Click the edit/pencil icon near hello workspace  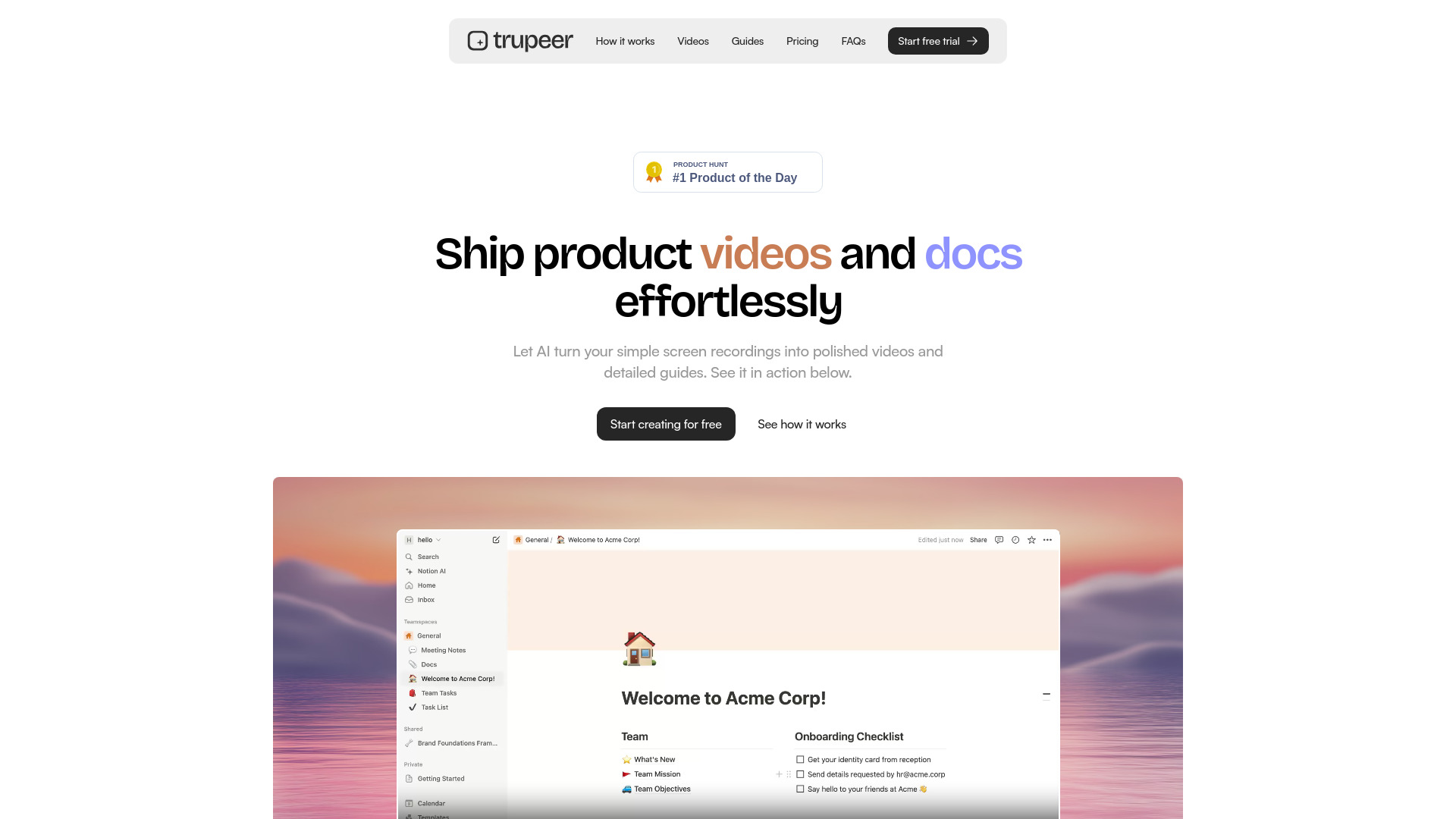point(497,540)
